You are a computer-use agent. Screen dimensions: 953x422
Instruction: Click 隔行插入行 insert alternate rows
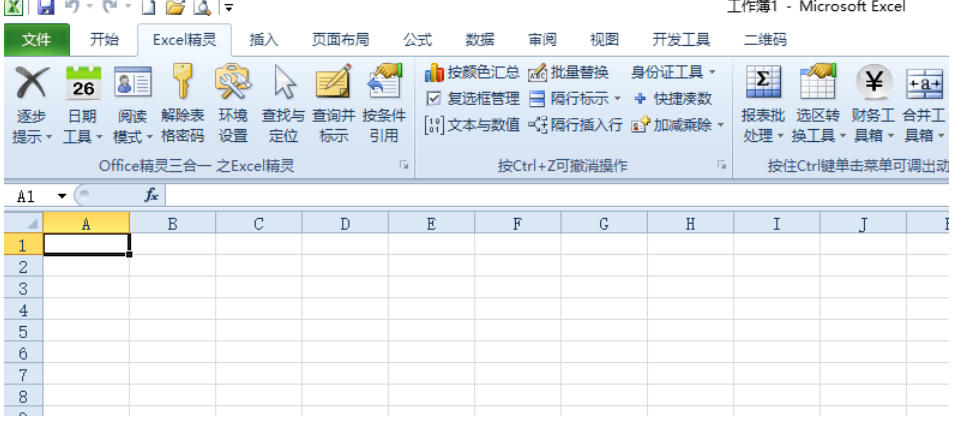tap(575, 125)
